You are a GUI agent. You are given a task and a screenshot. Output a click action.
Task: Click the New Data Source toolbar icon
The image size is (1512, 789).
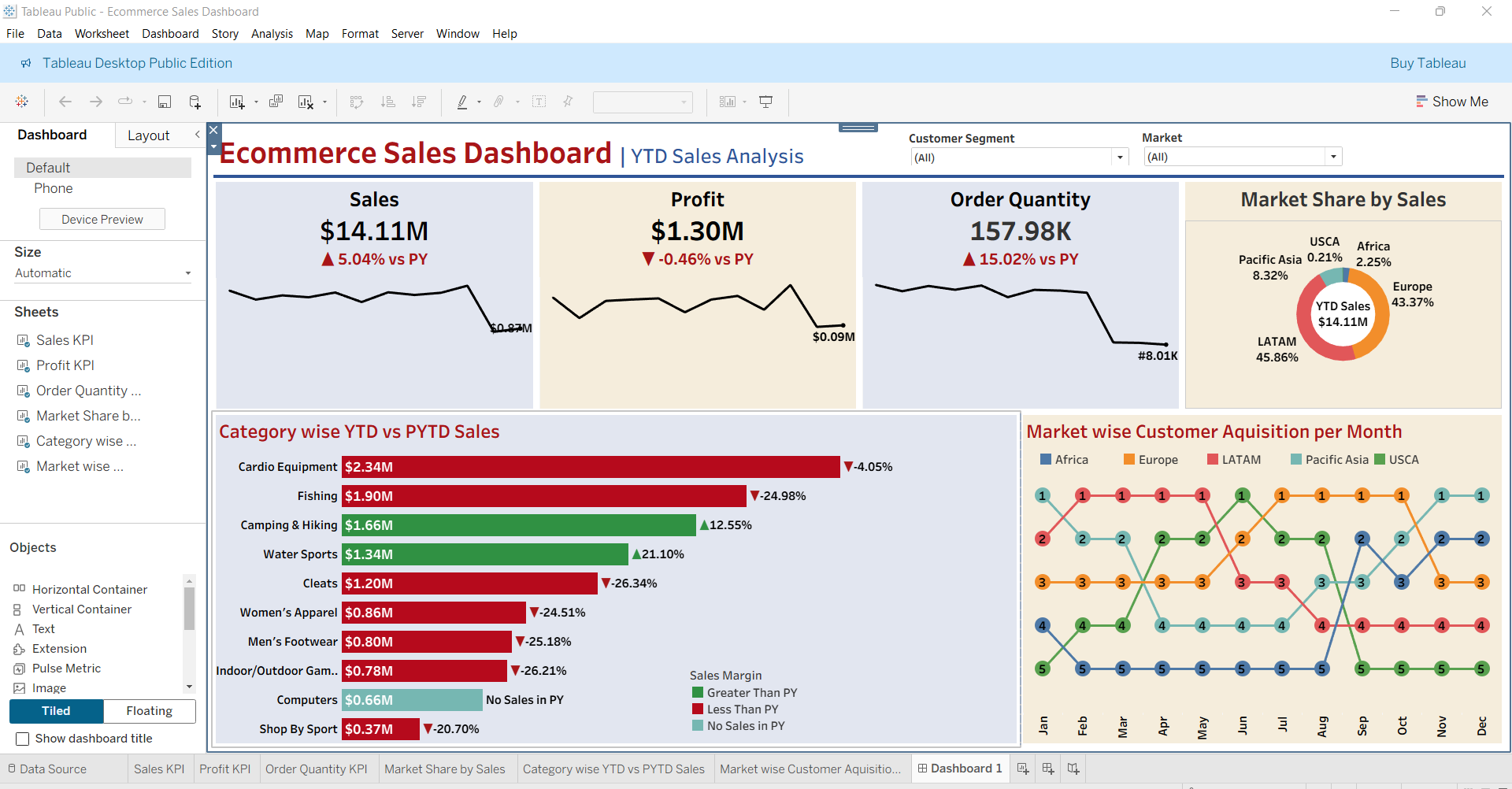(195, 102)
